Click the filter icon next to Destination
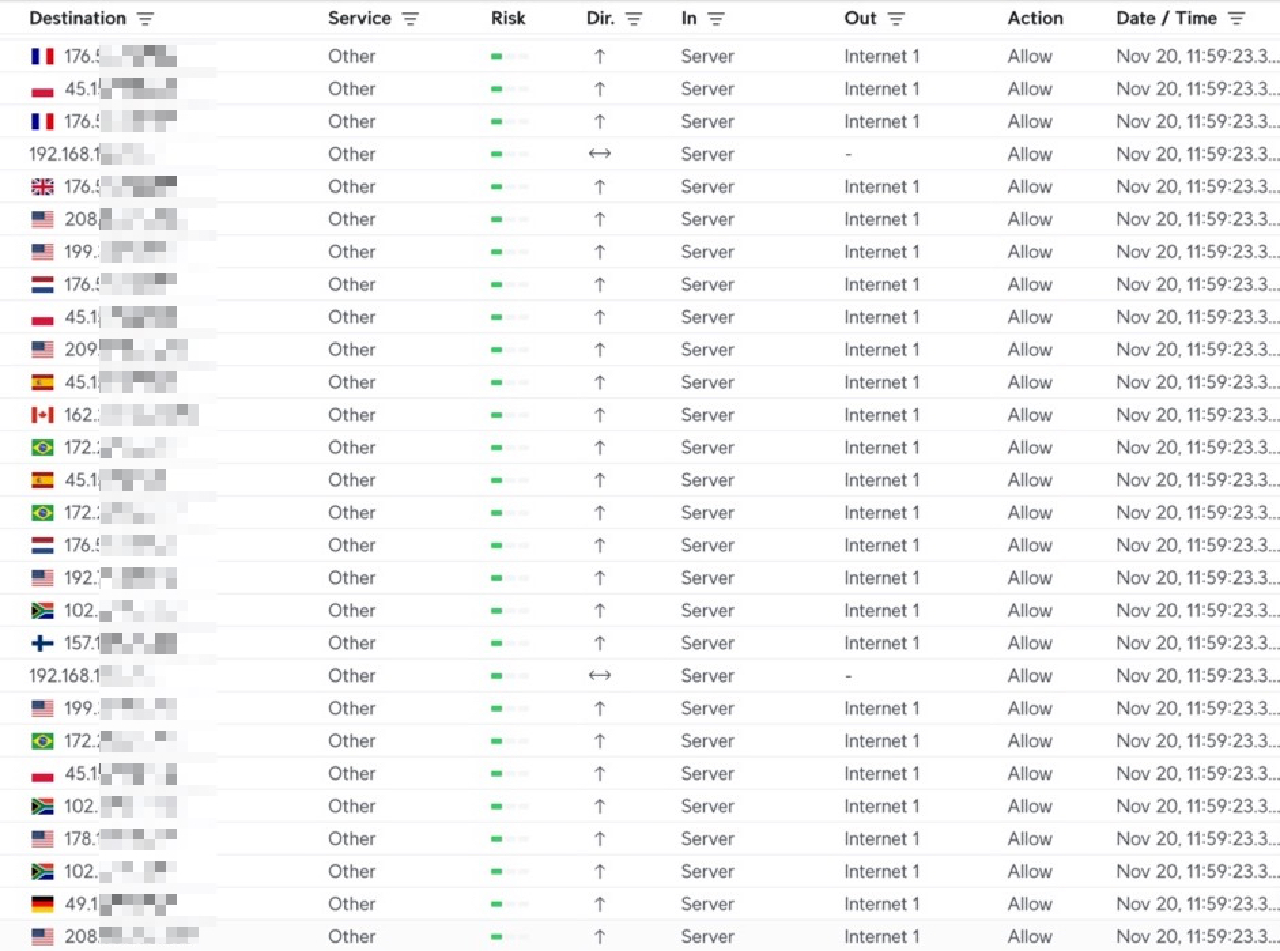The height and width of the screenshot is (951, 1280). (x=146, y=19)
